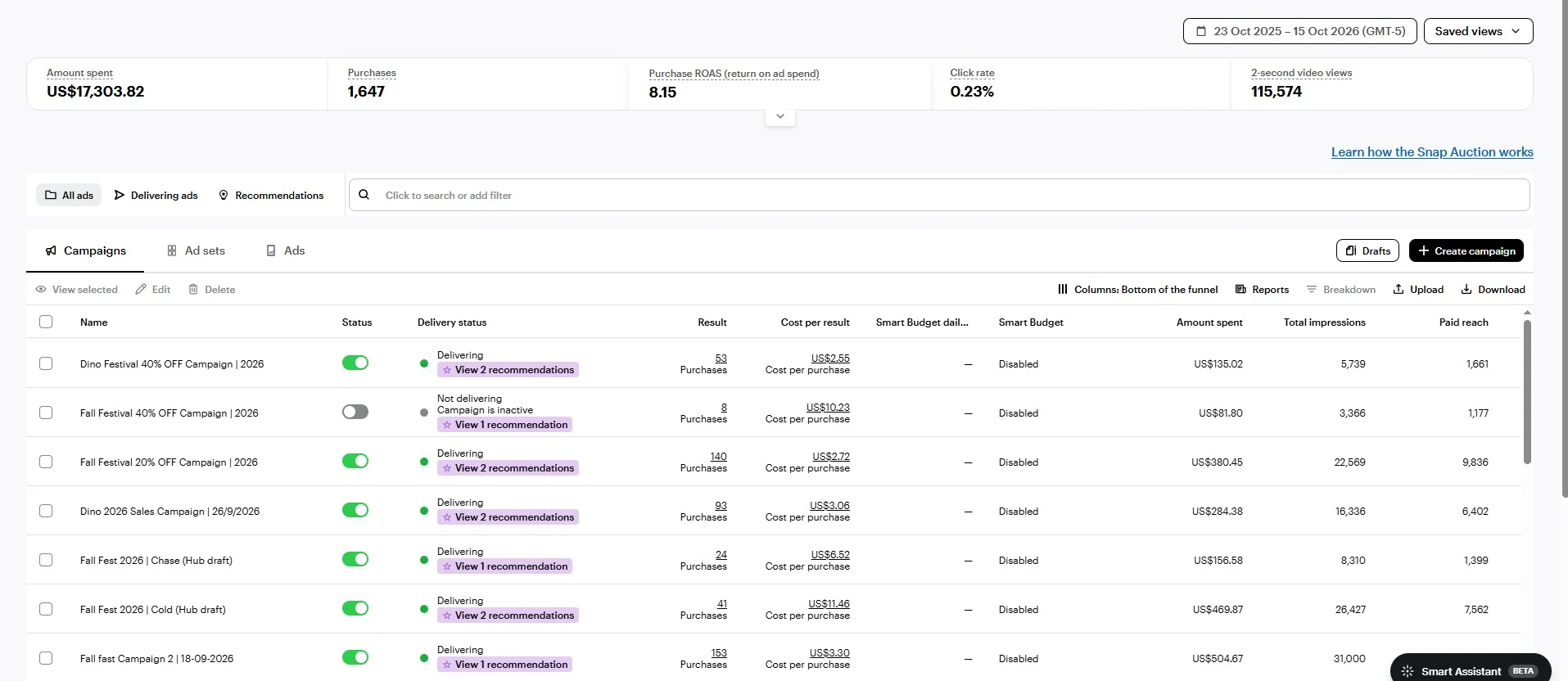Click the Edit pencil icon
1568x681 pixels.
141,289
